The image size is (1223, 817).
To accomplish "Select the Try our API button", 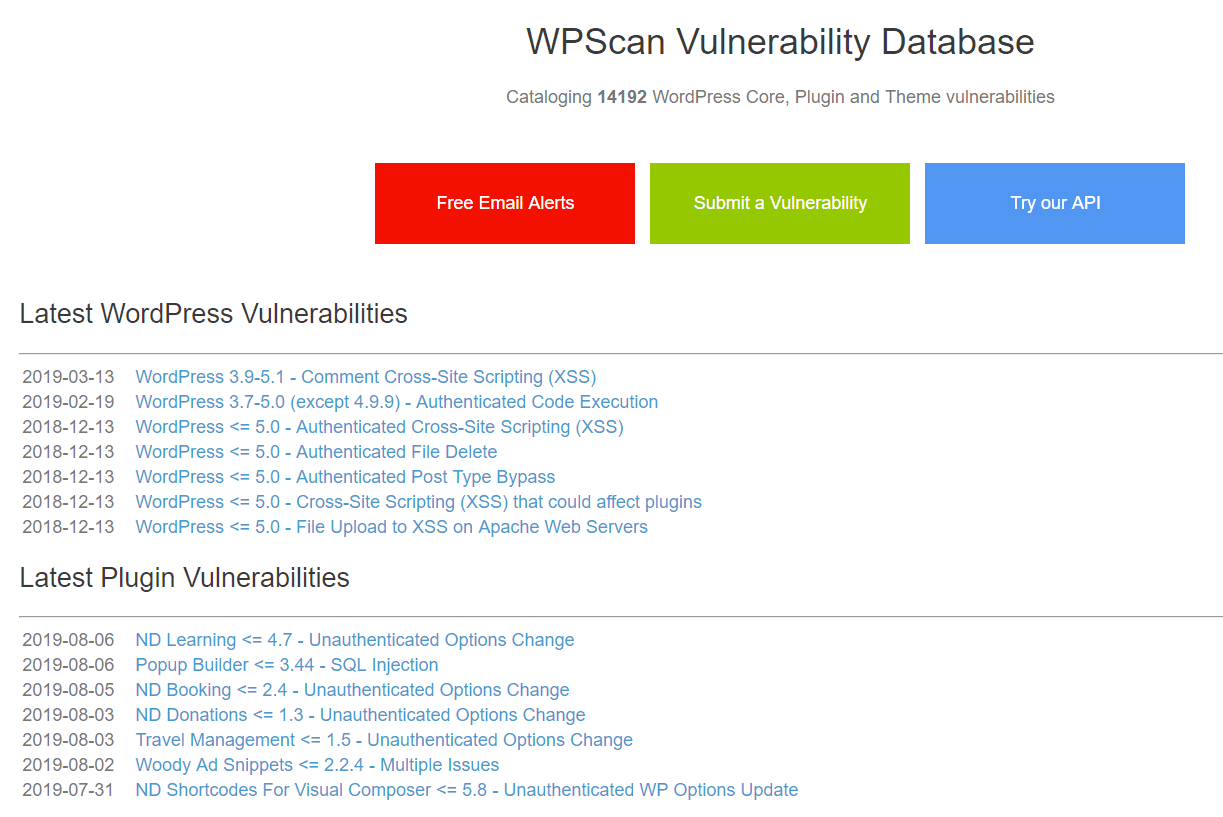I will [1055, 203].
